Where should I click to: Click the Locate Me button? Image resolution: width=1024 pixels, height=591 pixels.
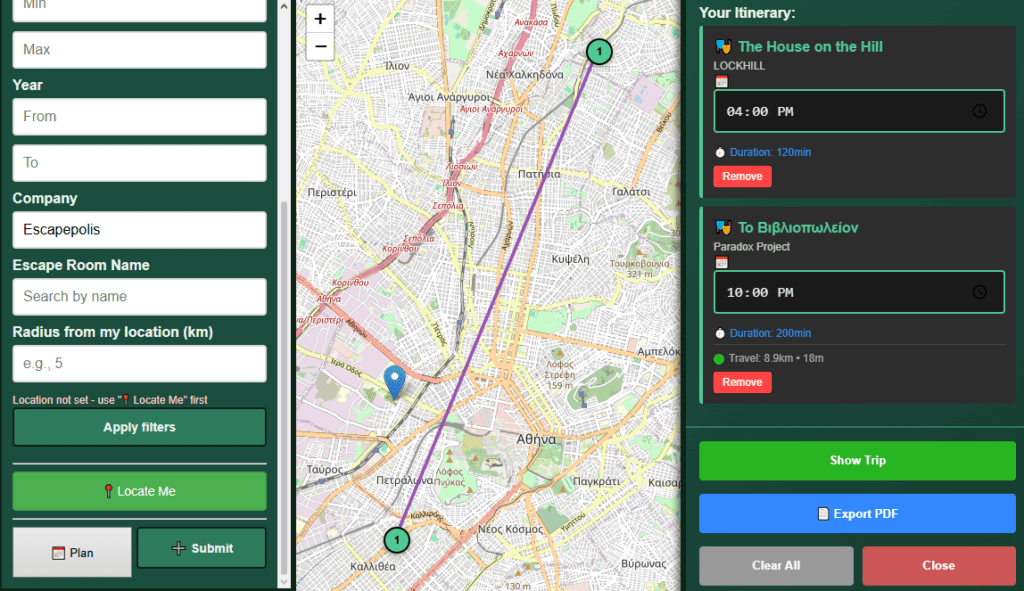point(139,491)
